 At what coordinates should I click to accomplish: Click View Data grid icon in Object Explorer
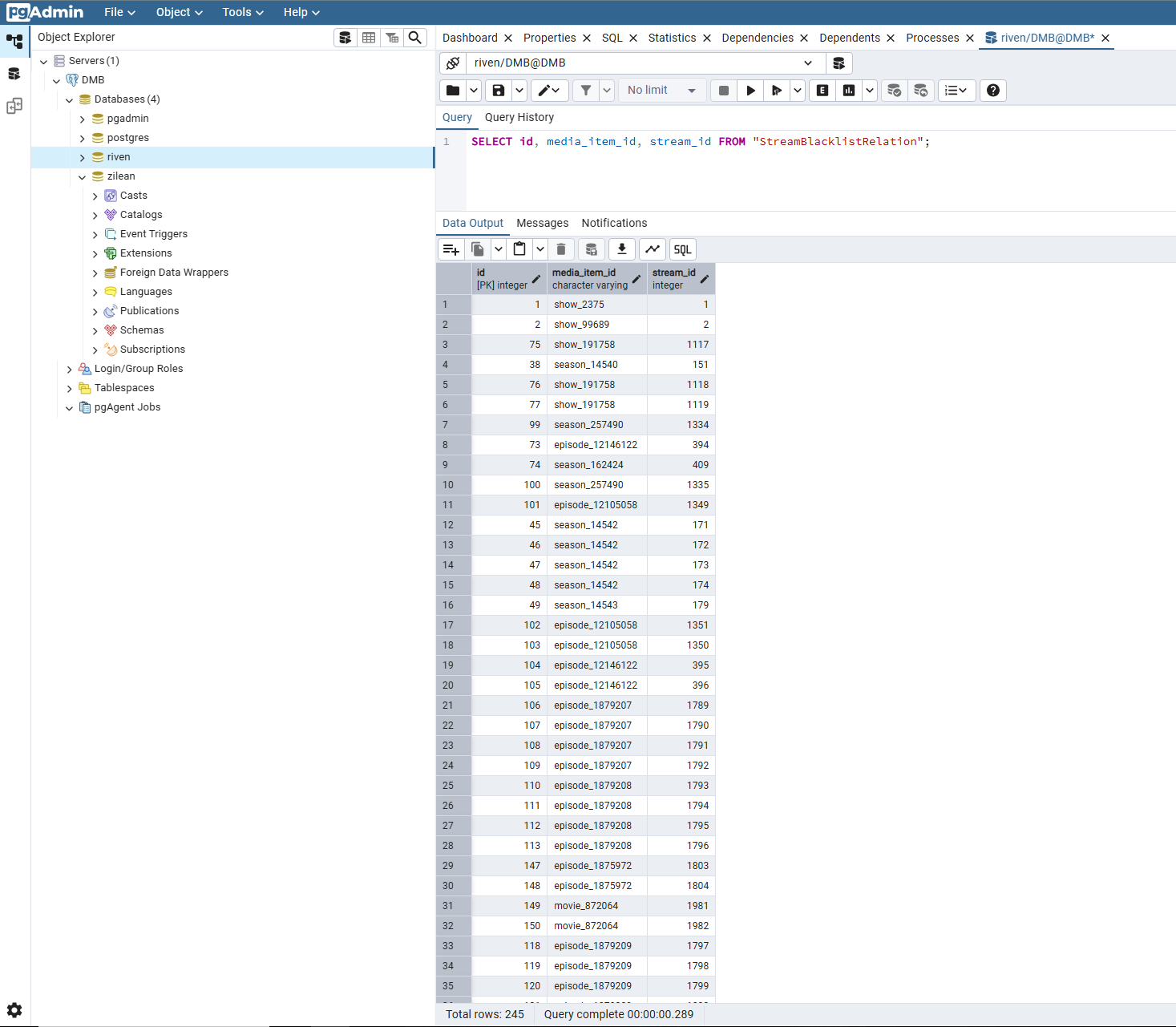[x=369, y=38]
